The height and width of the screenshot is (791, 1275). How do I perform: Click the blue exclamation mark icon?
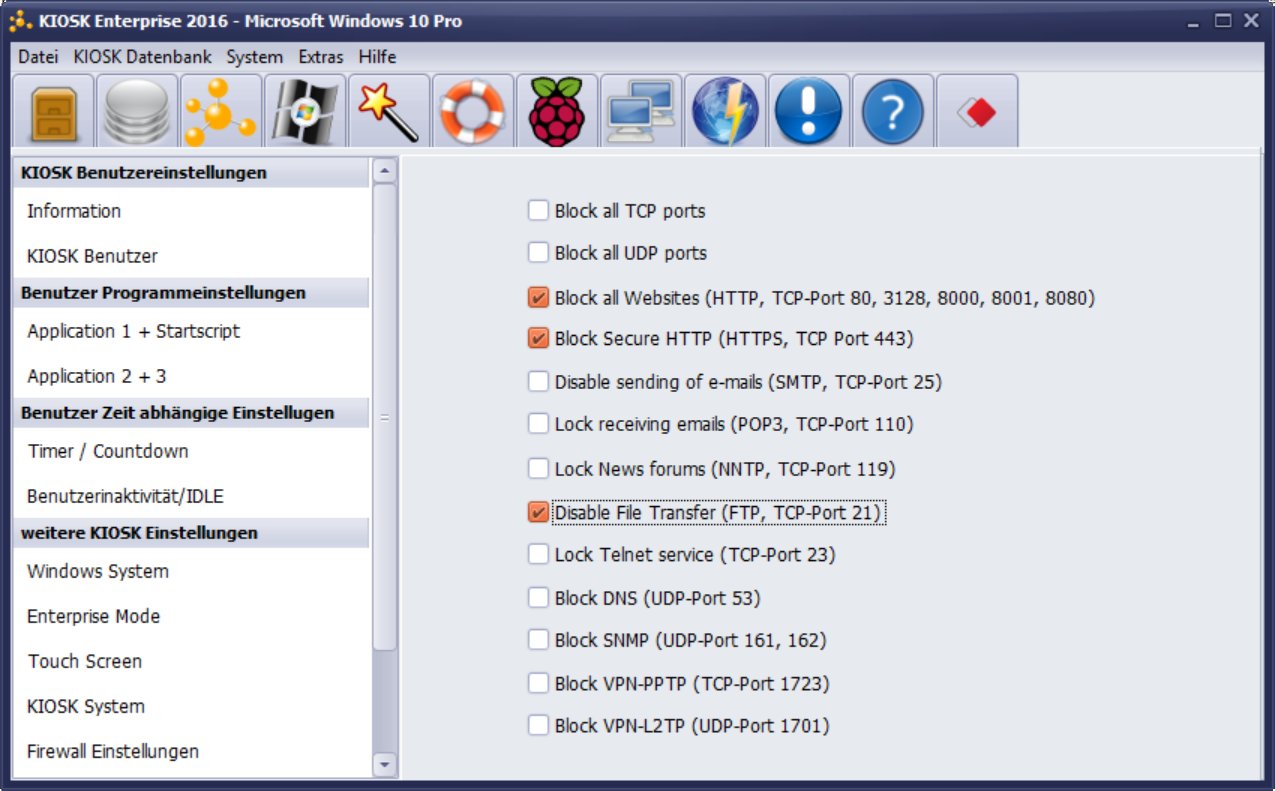pos(809,111)
